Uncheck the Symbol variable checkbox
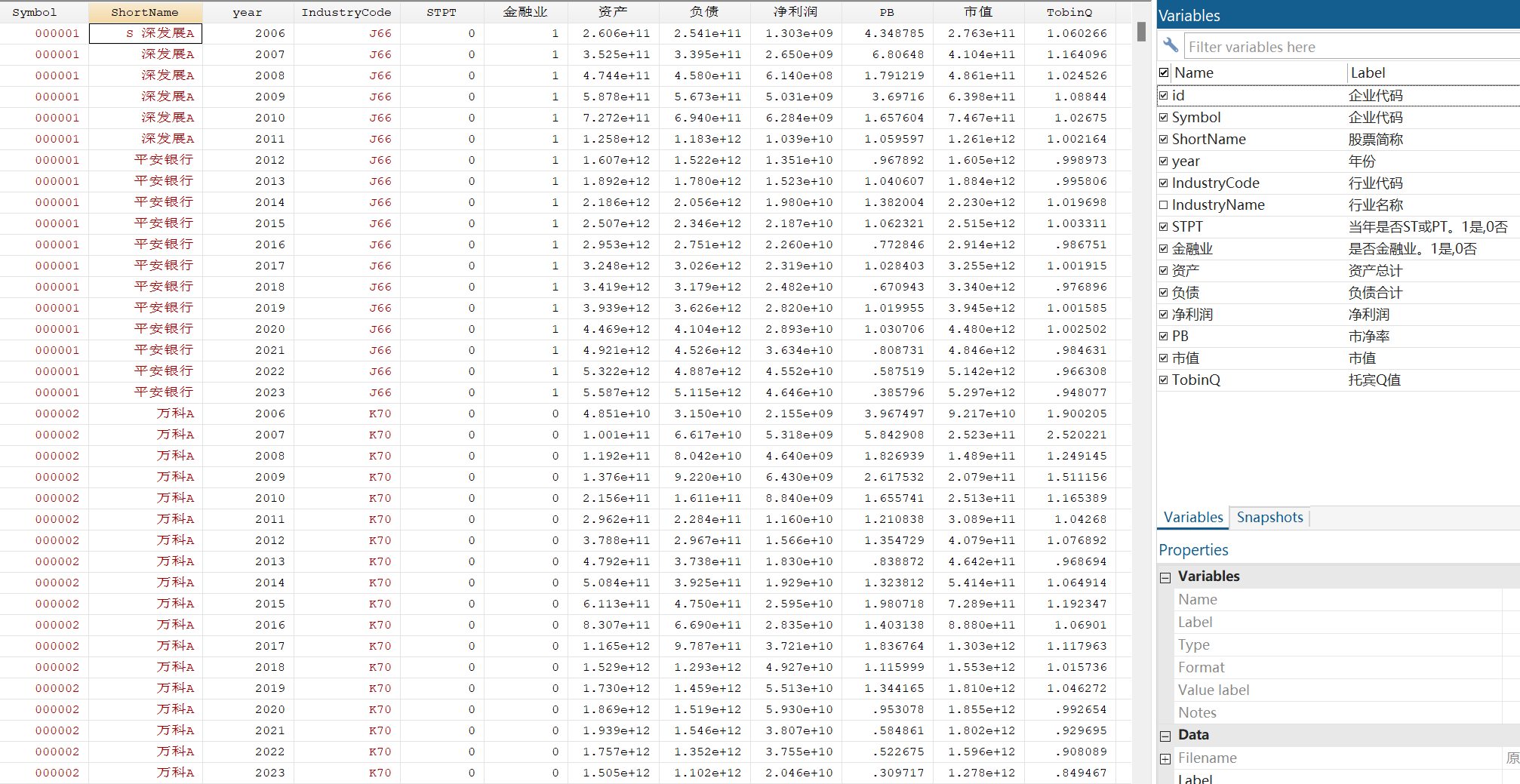Viewport: 1520px width, 784px height. click(x=1164, y=118)
